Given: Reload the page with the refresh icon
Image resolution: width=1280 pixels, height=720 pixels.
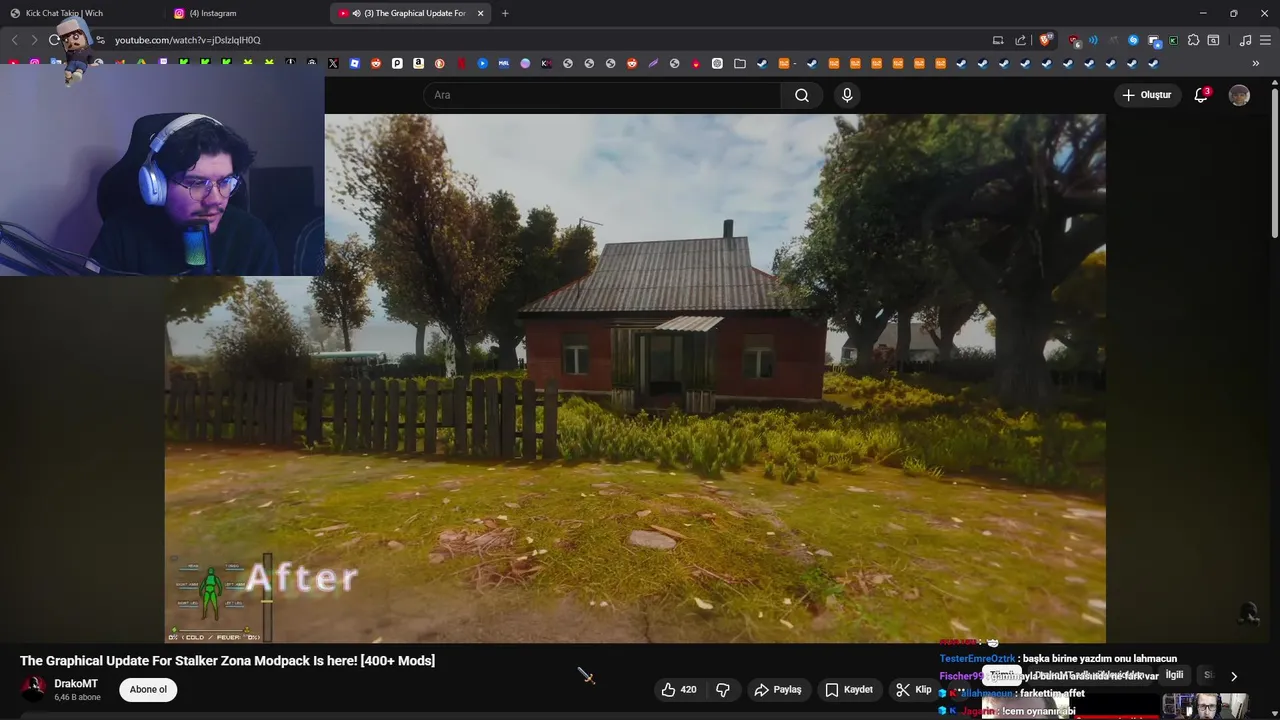Looking at the screenshot, I should click(x=54, y=40).
